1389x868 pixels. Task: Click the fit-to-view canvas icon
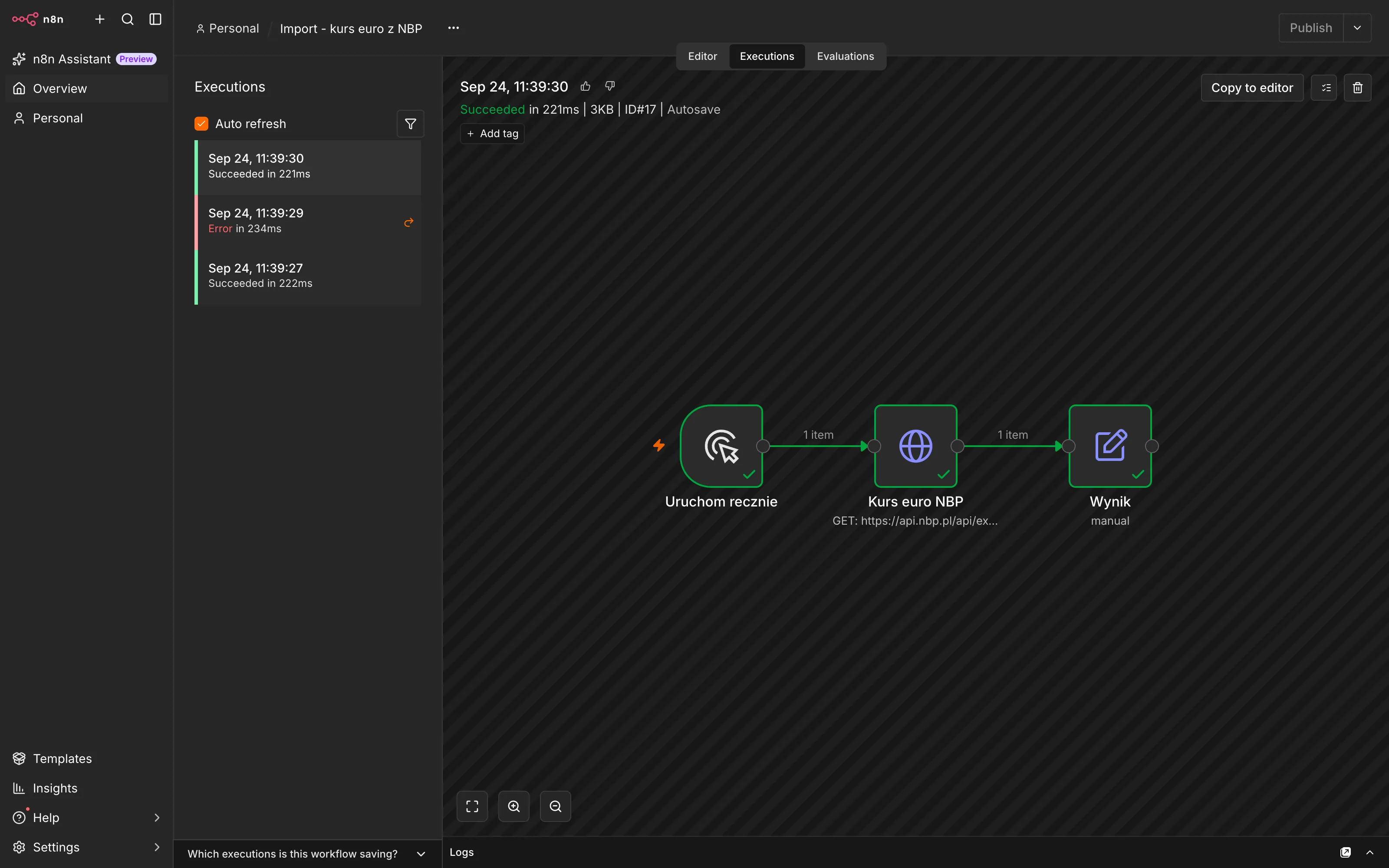point(472,806)
